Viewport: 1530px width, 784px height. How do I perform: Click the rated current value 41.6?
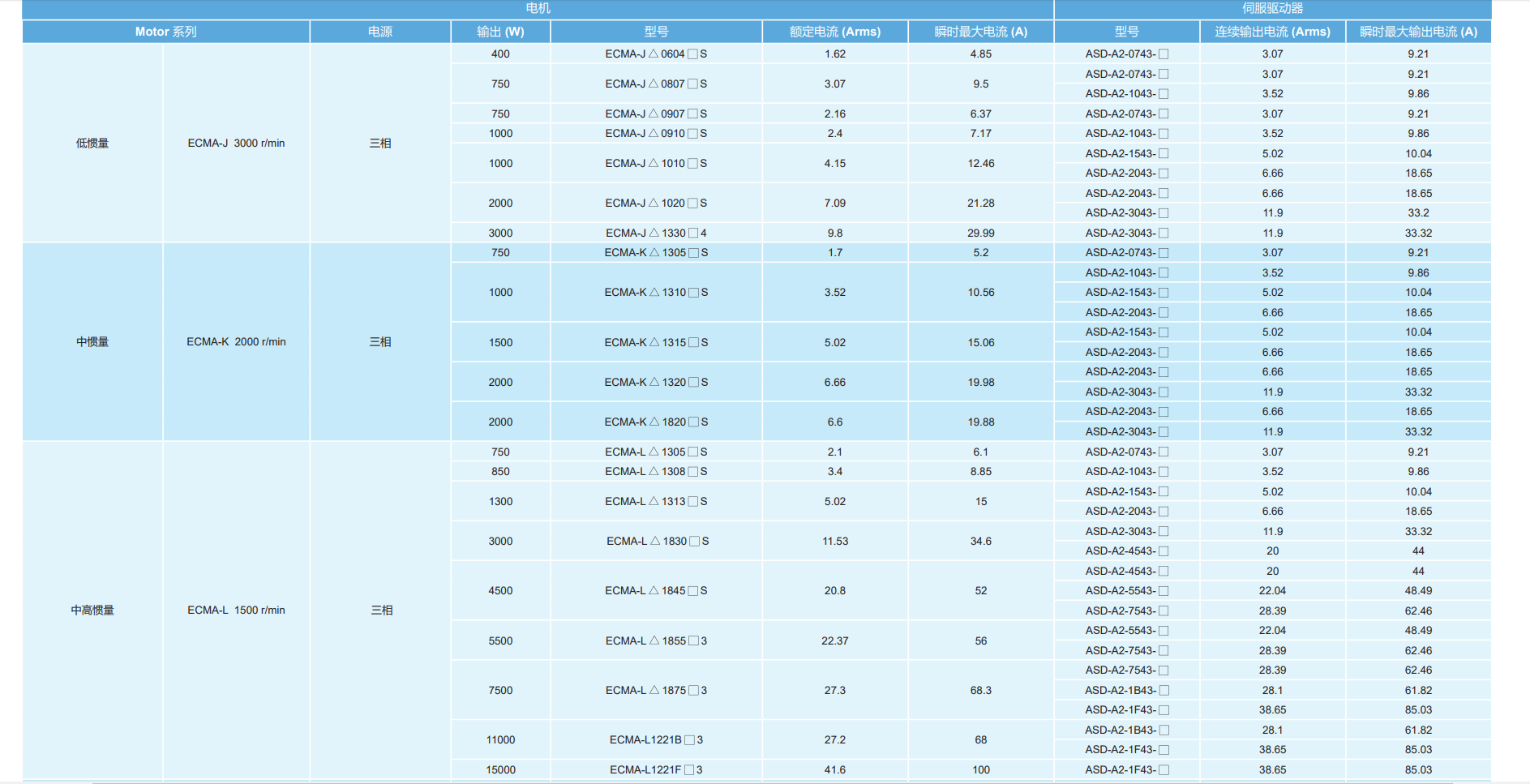(834, 770)
